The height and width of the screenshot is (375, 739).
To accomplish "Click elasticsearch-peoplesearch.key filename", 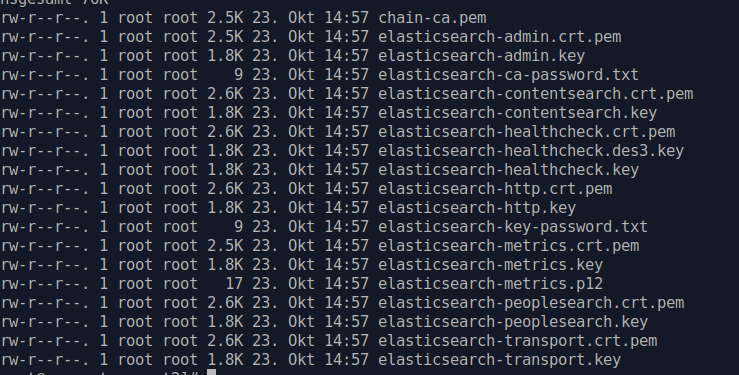I will point(513,322).
